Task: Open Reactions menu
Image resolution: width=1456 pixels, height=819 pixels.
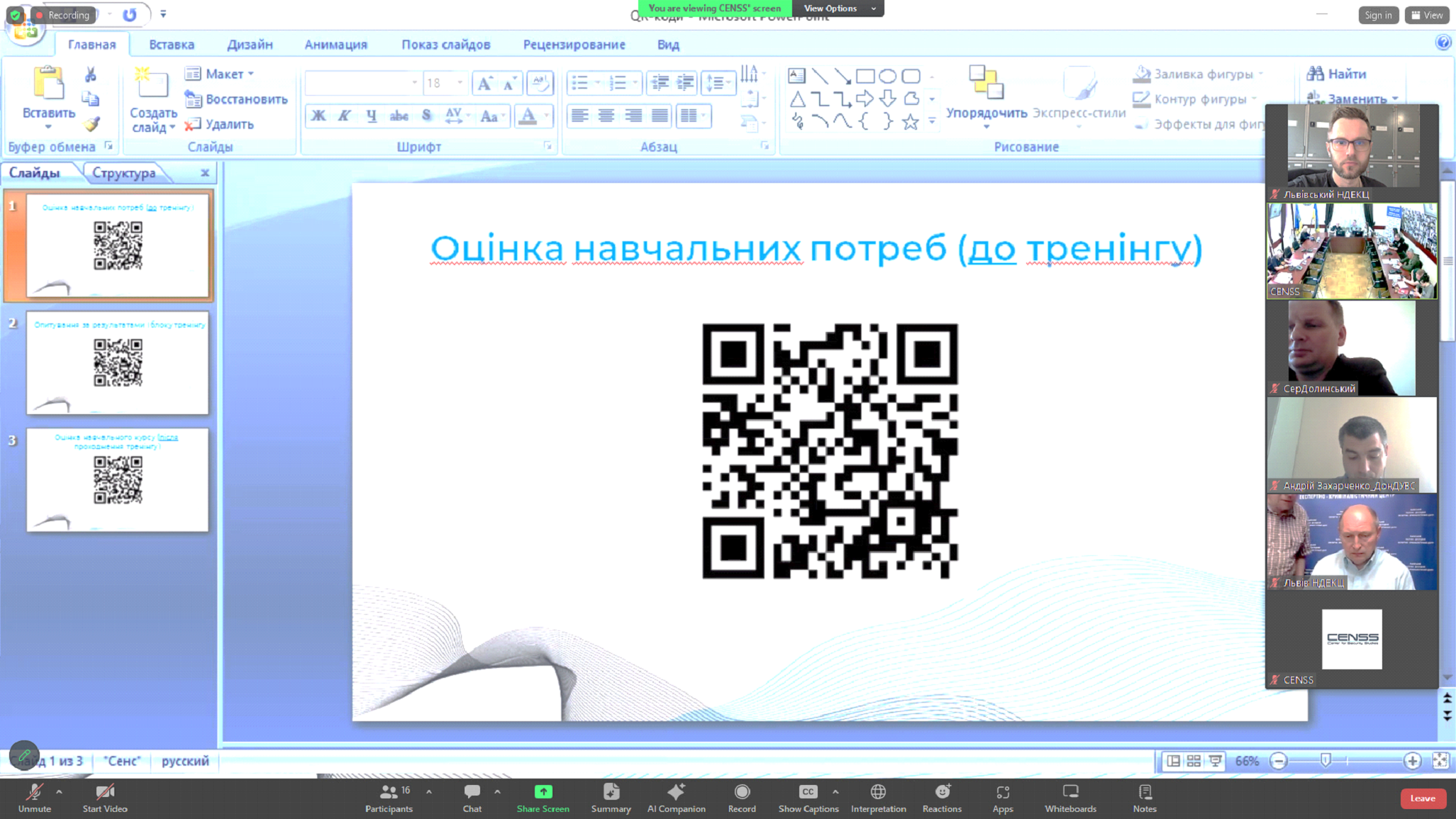Action: click(x=942, y=798)
